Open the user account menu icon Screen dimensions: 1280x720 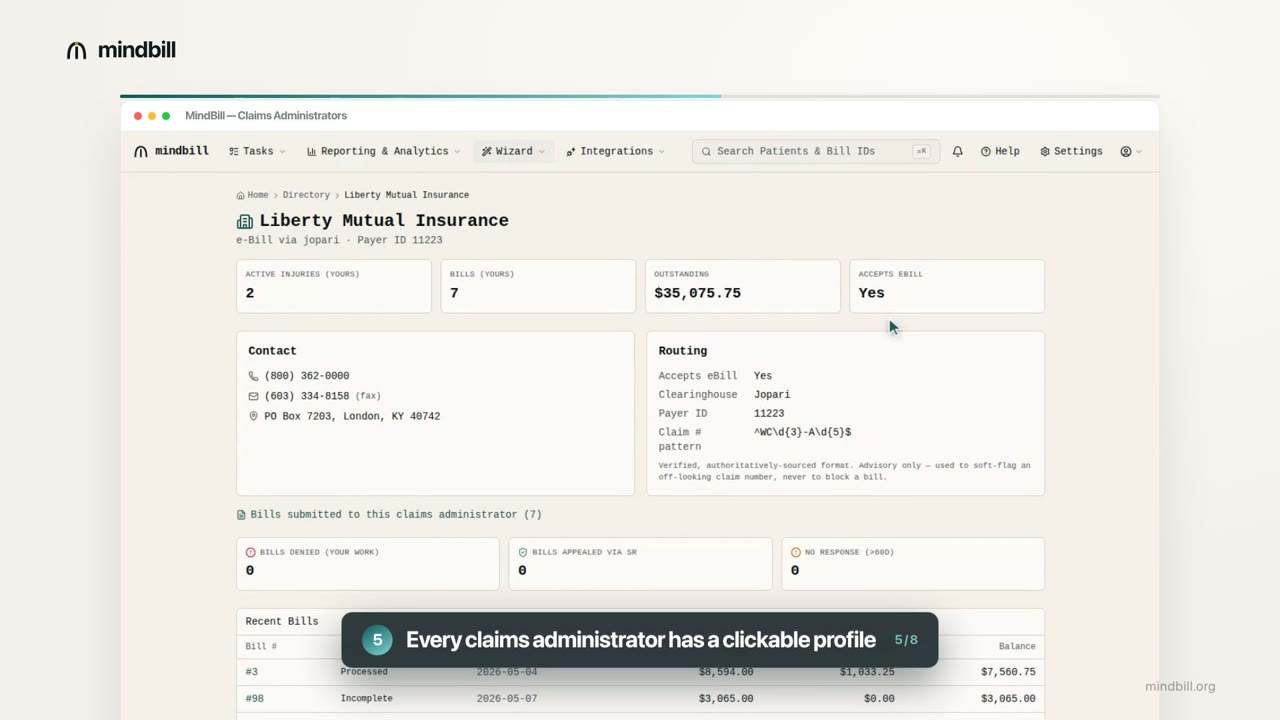coord(1126,151)
